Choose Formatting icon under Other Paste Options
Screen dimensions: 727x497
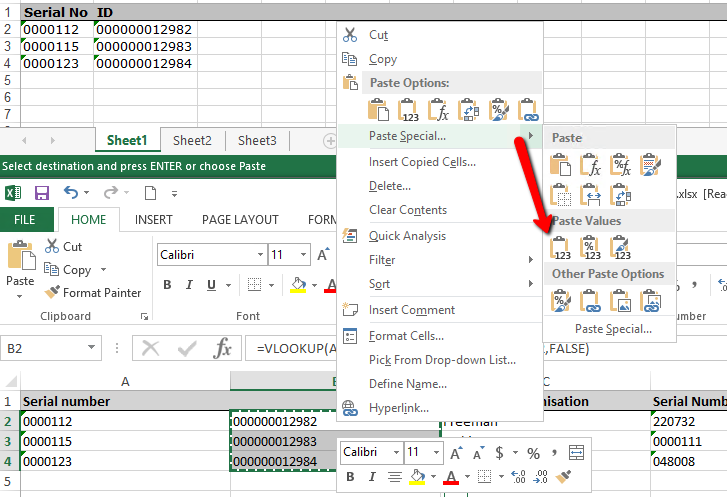(x=561, y=300)
